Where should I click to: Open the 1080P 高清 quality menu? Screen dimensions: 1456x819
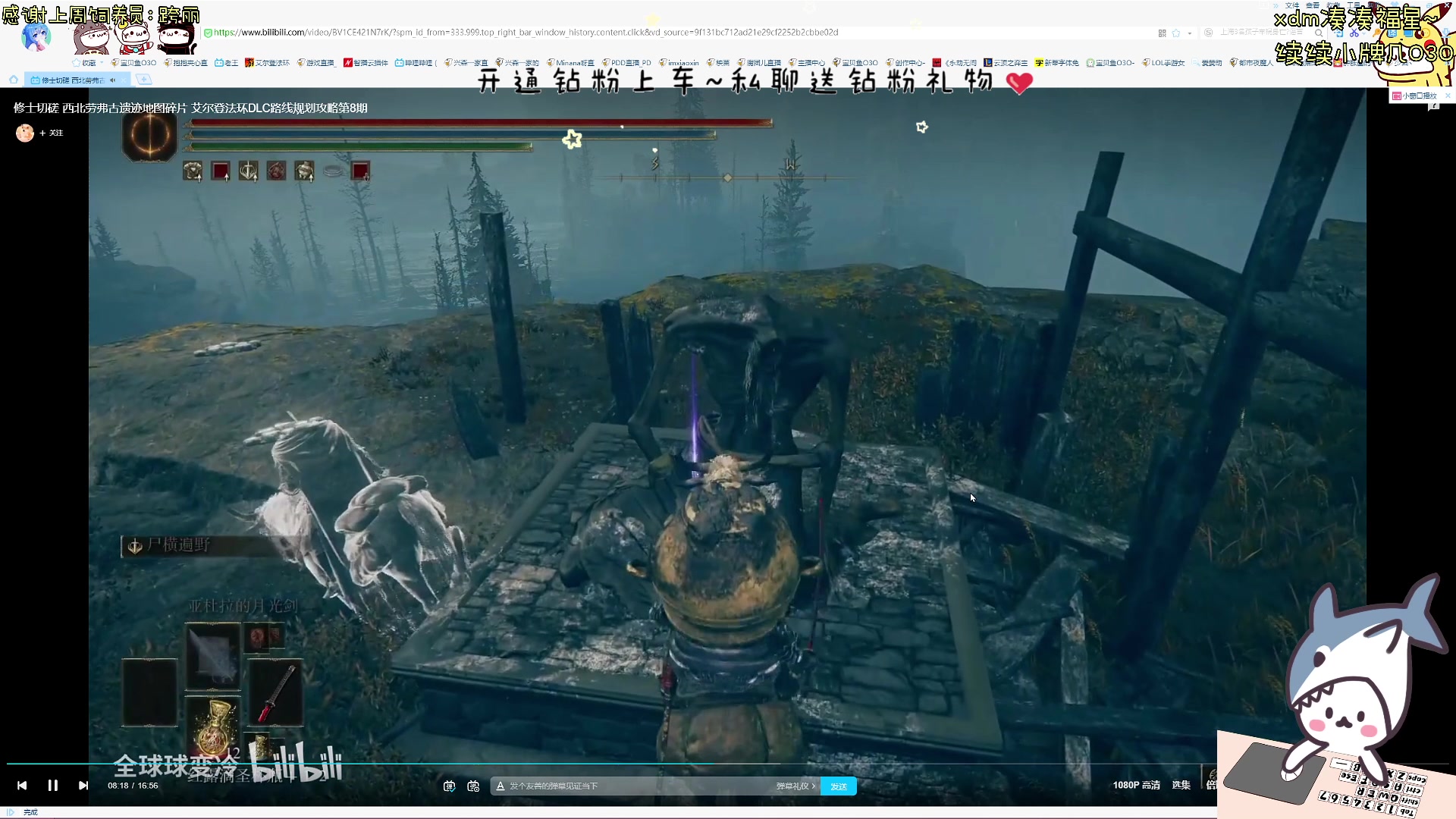click(x=1136, y=786)
